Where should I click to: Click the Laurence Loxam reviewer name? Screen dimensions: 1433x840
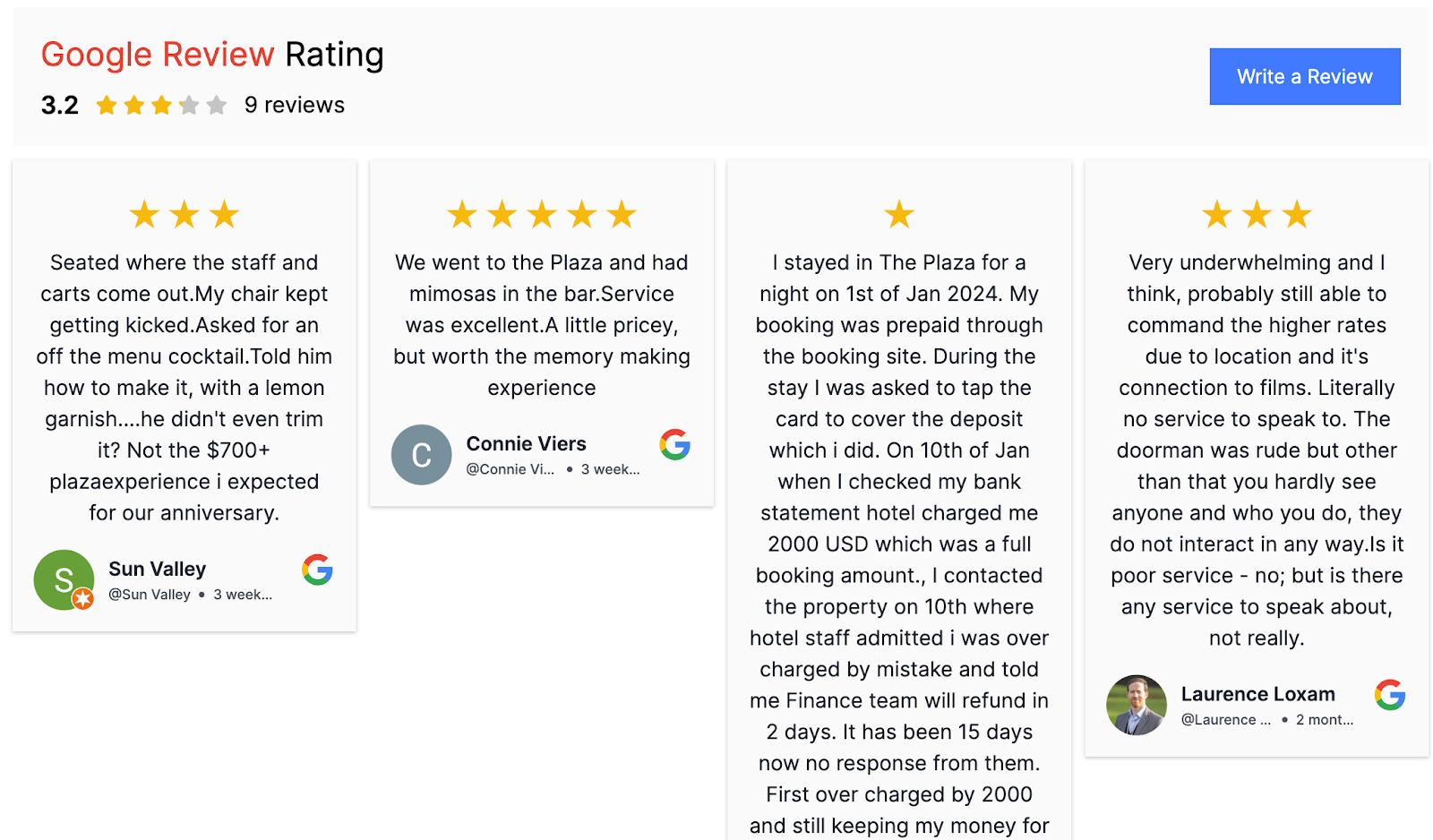pos(1257,694)
